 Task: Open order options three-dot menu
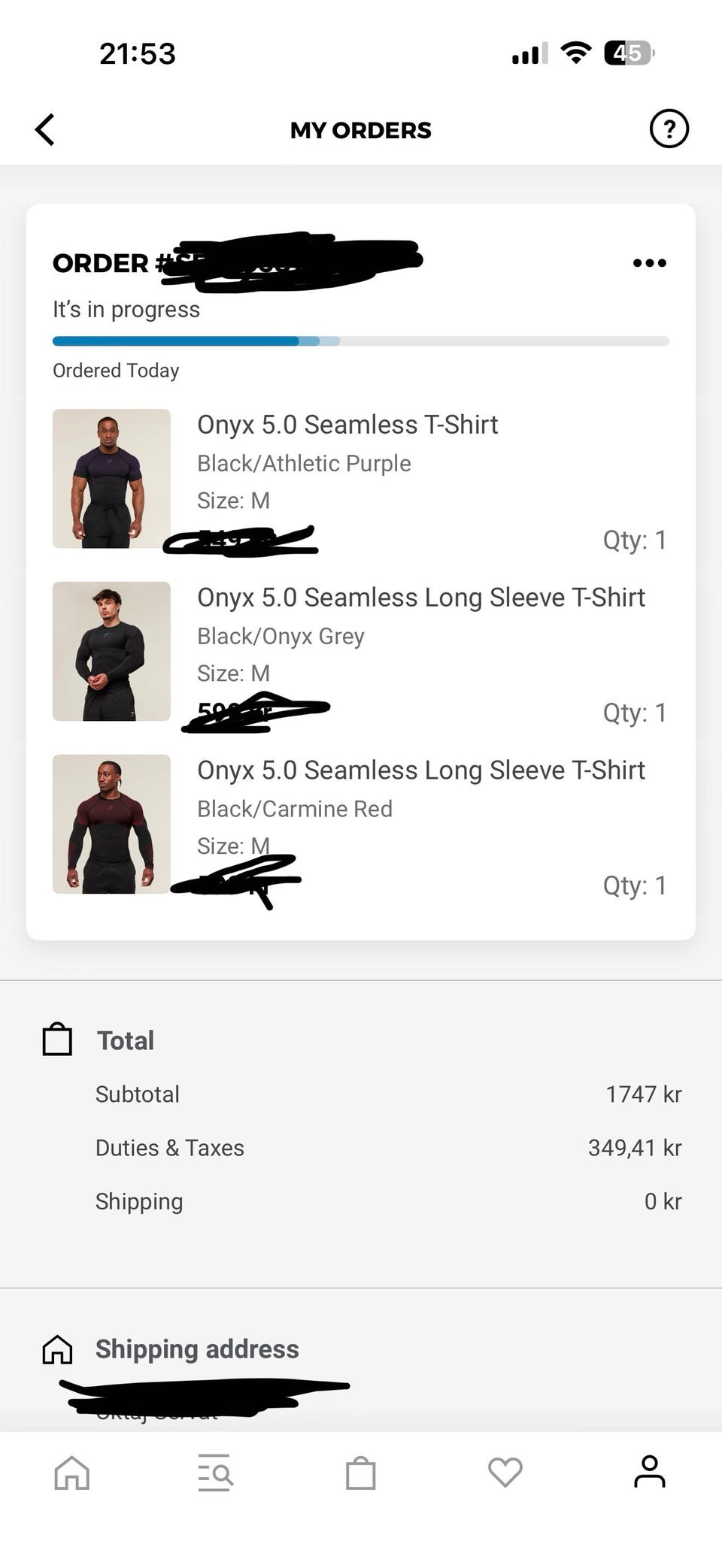[649, 263]
